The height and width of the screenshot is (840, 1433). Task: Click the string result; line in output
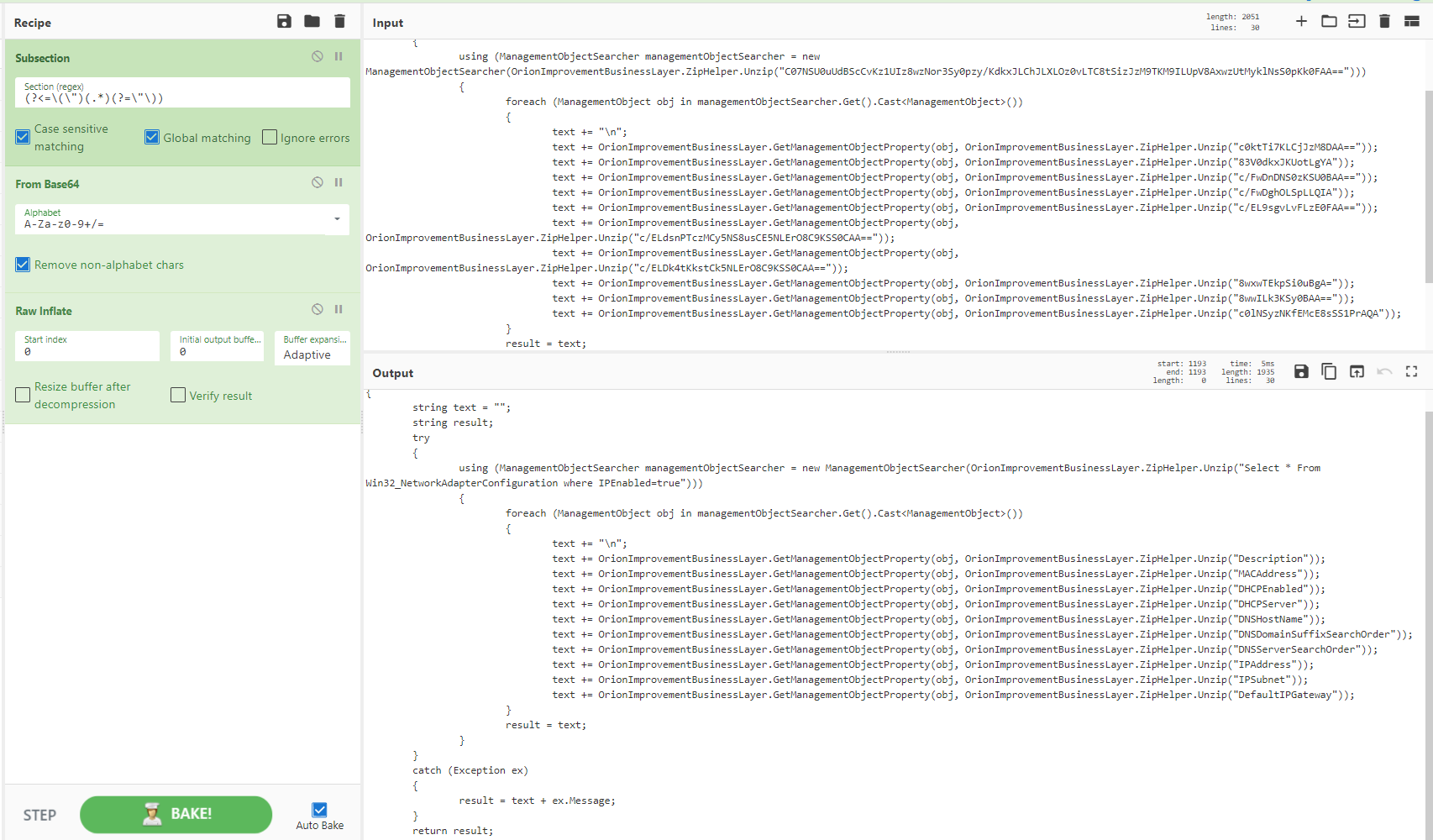coord(453,423)
